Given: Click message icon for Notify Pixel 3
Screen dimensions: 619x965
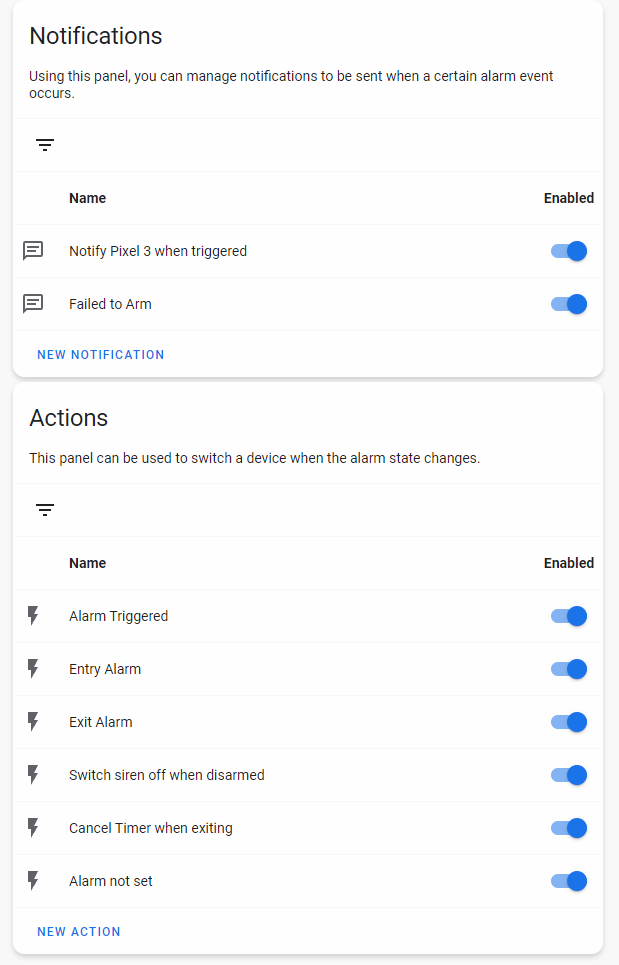Looking at the screenshot, I should [x=33, y=251].
